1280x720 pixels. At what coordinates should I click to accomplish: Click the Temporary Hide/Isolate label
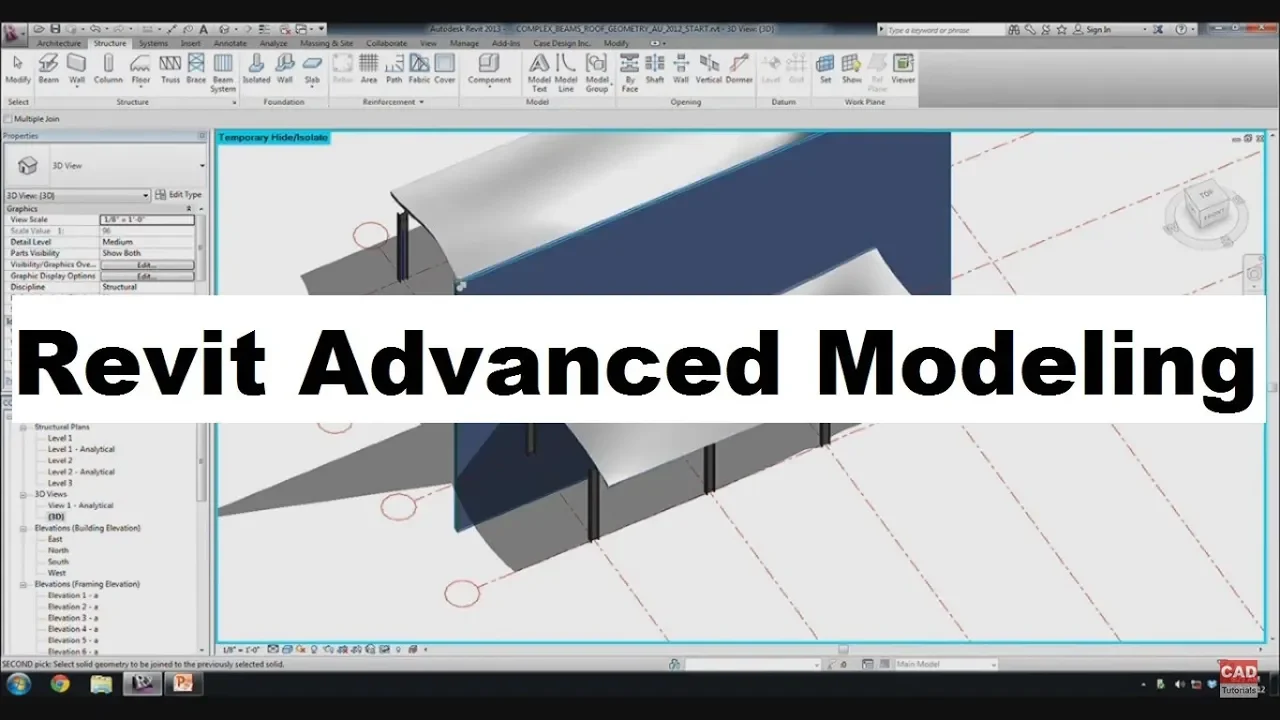pos(273,137)
